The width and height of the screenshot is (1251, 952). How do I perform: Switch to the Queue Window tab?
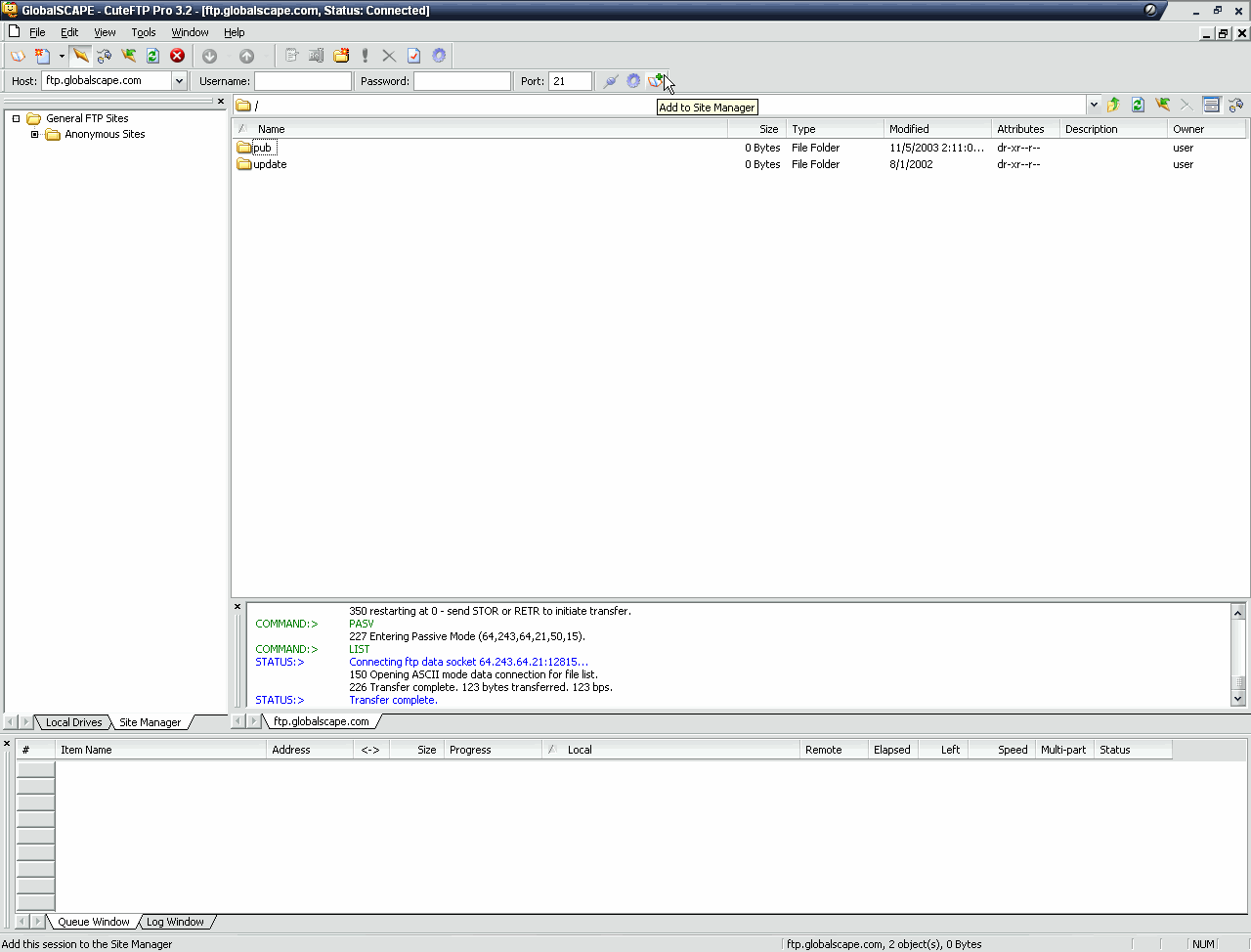tap(93, 922)
